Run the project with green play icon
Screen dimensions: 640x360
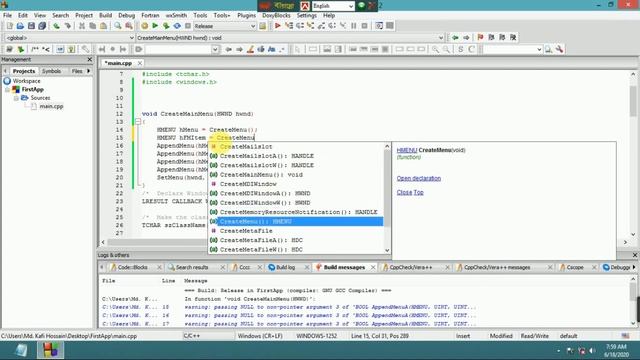(155, 26)
